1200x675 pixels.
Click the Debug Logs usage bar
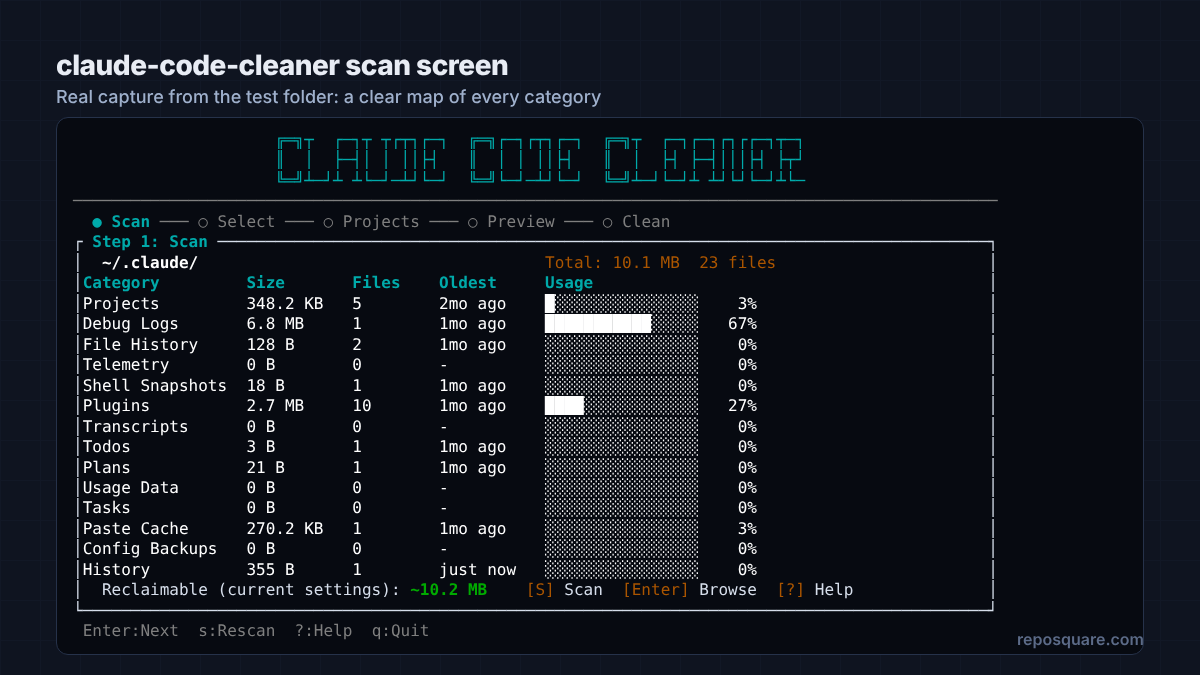click(621, 324)
